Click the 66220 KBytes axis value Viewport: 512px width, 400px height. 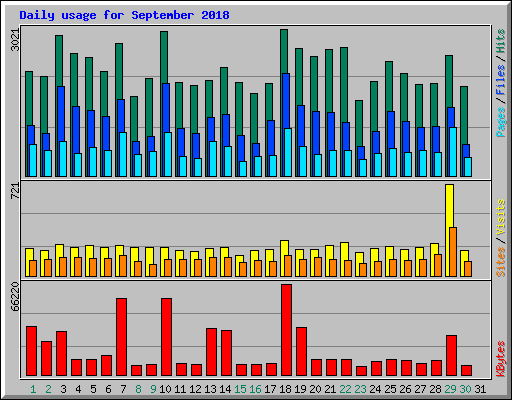pyautogui.click(x=15, y=296)
